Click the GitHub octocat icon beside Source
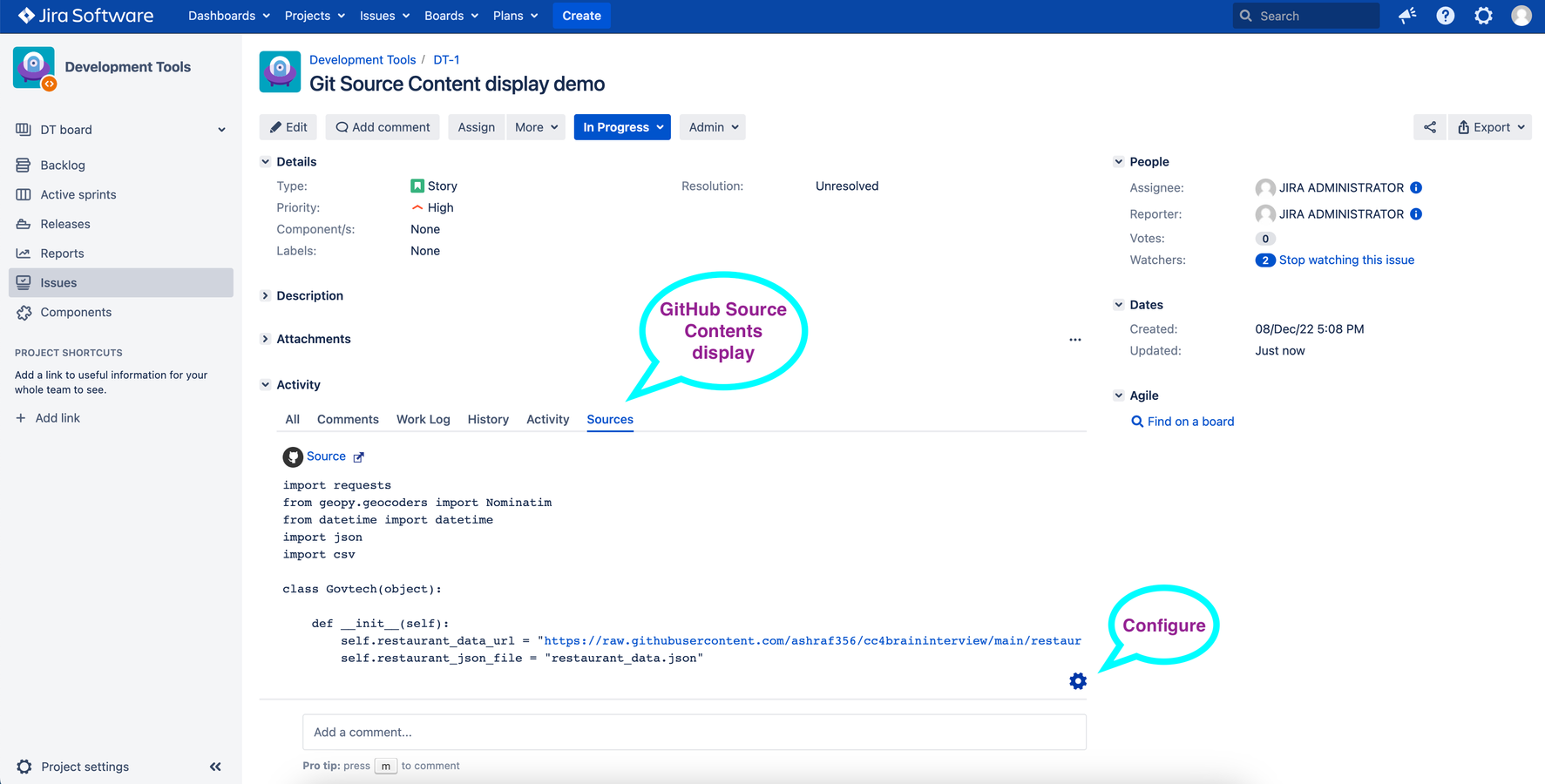Screen dimensions: 1545x784 [293, 456]
